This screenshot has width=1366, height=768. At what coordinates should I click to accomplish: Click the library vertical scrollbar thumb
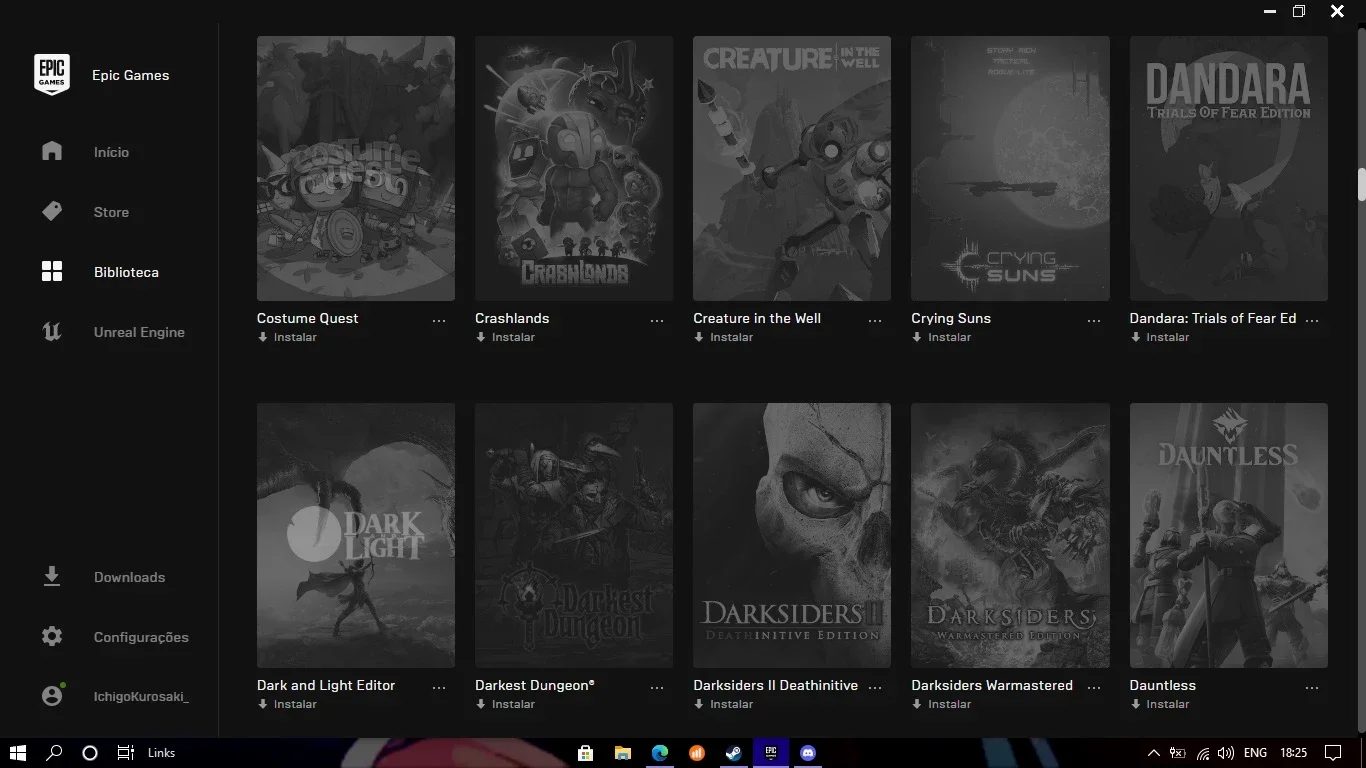click(1361, 185)
